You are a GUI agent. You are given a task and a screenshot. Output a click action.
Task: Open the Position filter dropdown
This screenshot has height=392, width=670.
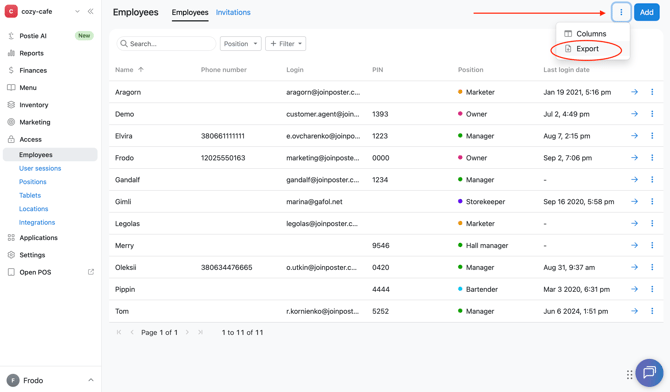tap(241, 44)
